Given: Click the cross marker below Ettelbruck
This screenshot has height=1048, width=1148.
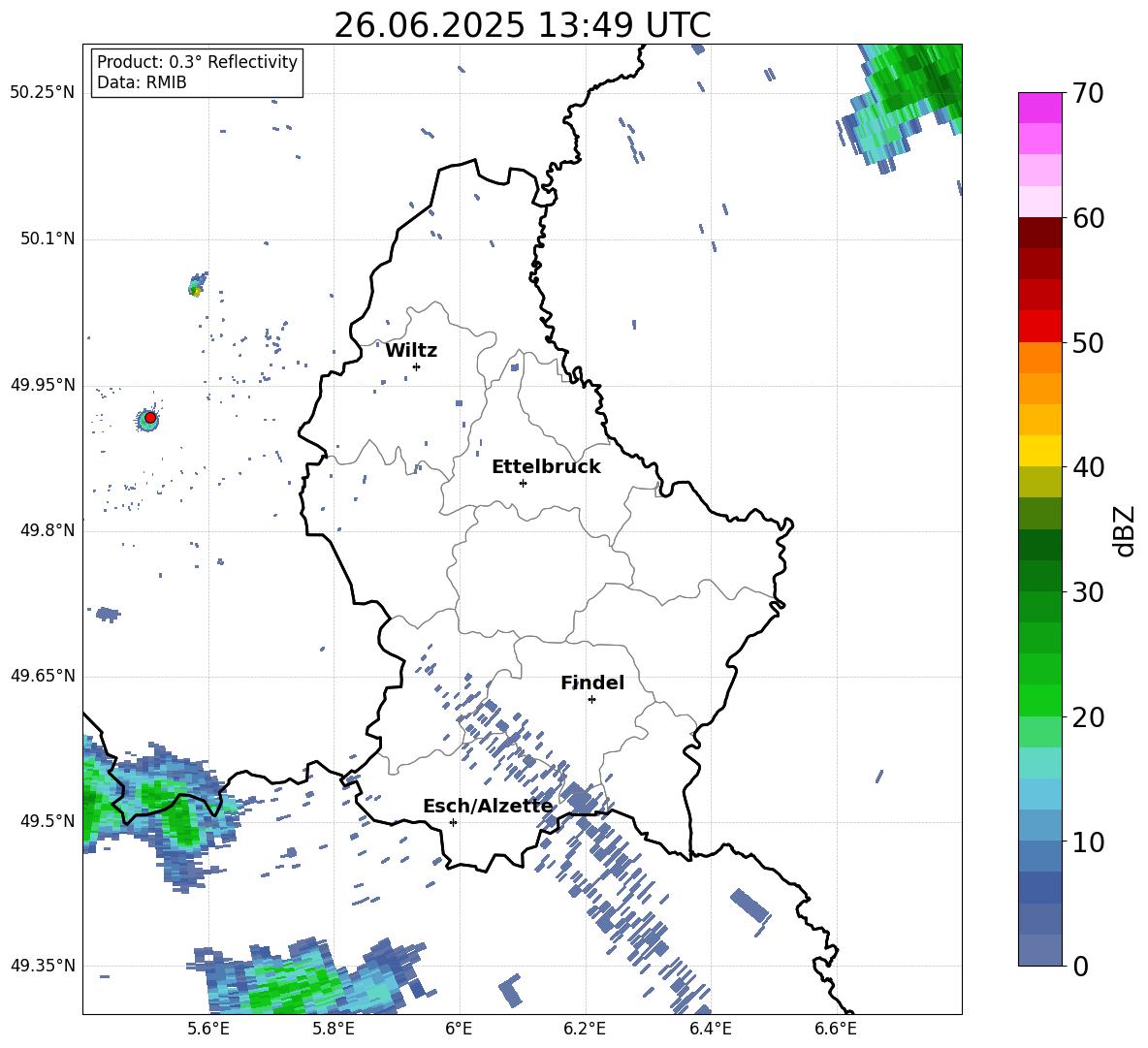Looking at the screenshot, I should (523, 483).
